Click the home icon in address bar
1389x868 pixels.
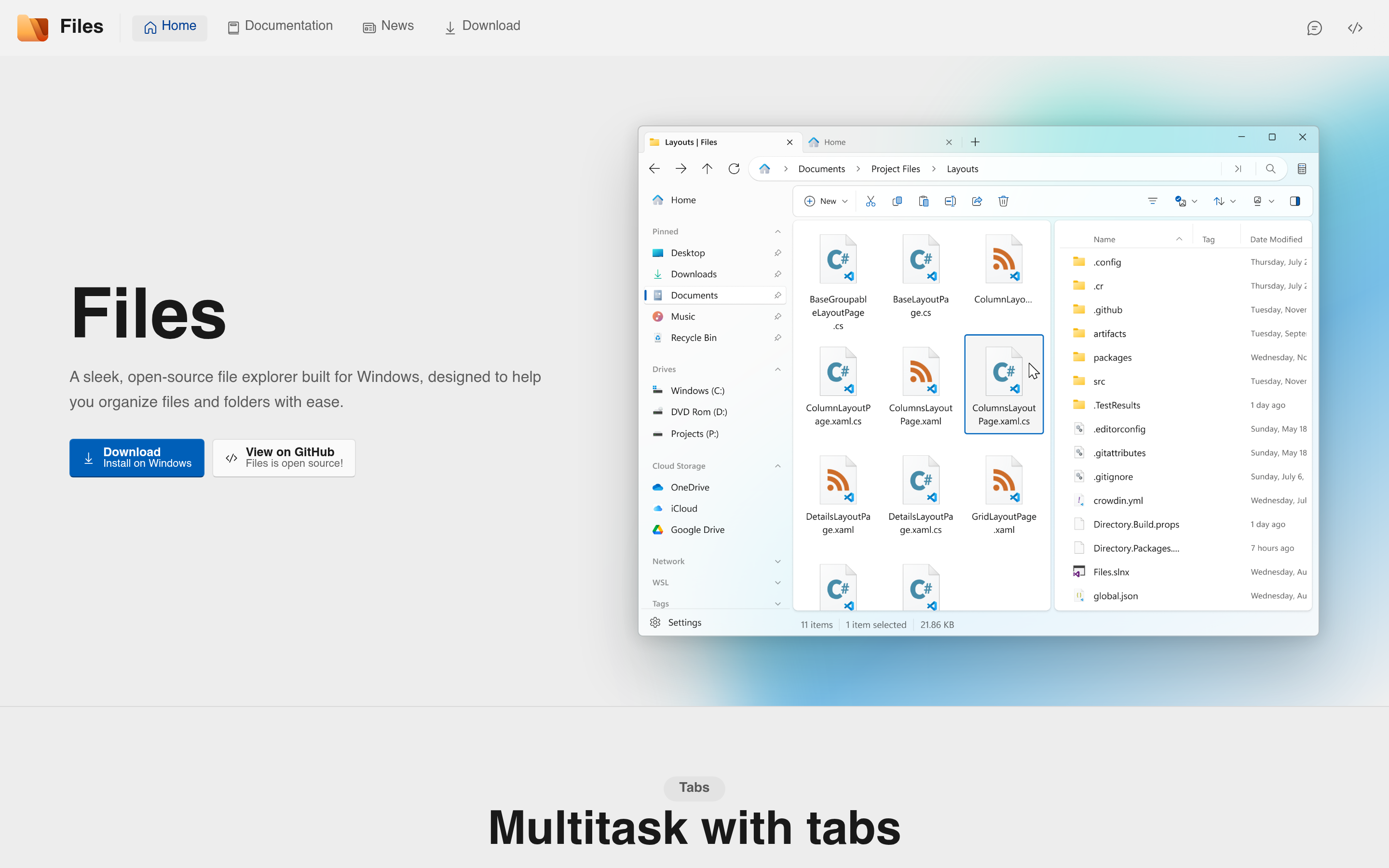pyautogui.click(x=764, y=169)
